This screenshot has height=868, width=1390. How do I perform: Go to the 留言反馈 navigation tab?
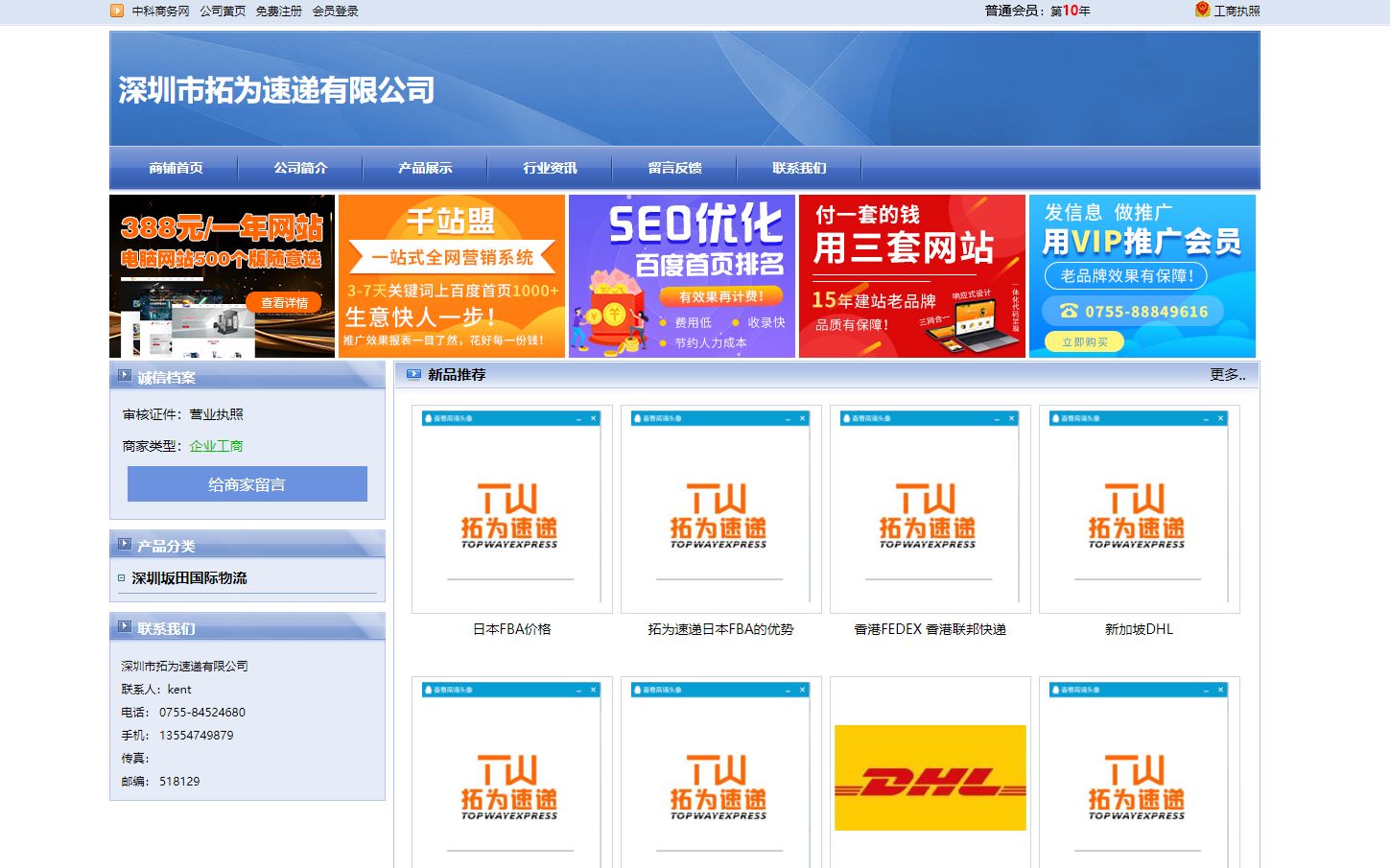[x=674, y=168]
